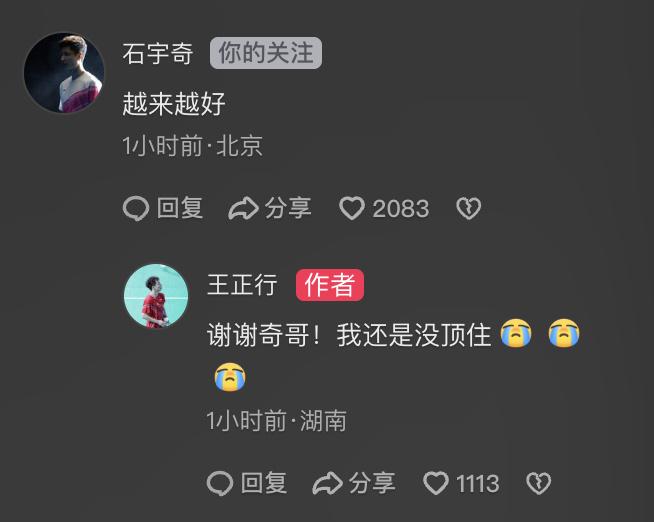The image size is (654, 522).
Task: Open username 石宇奇 profile link
Action: click(158, 53)
